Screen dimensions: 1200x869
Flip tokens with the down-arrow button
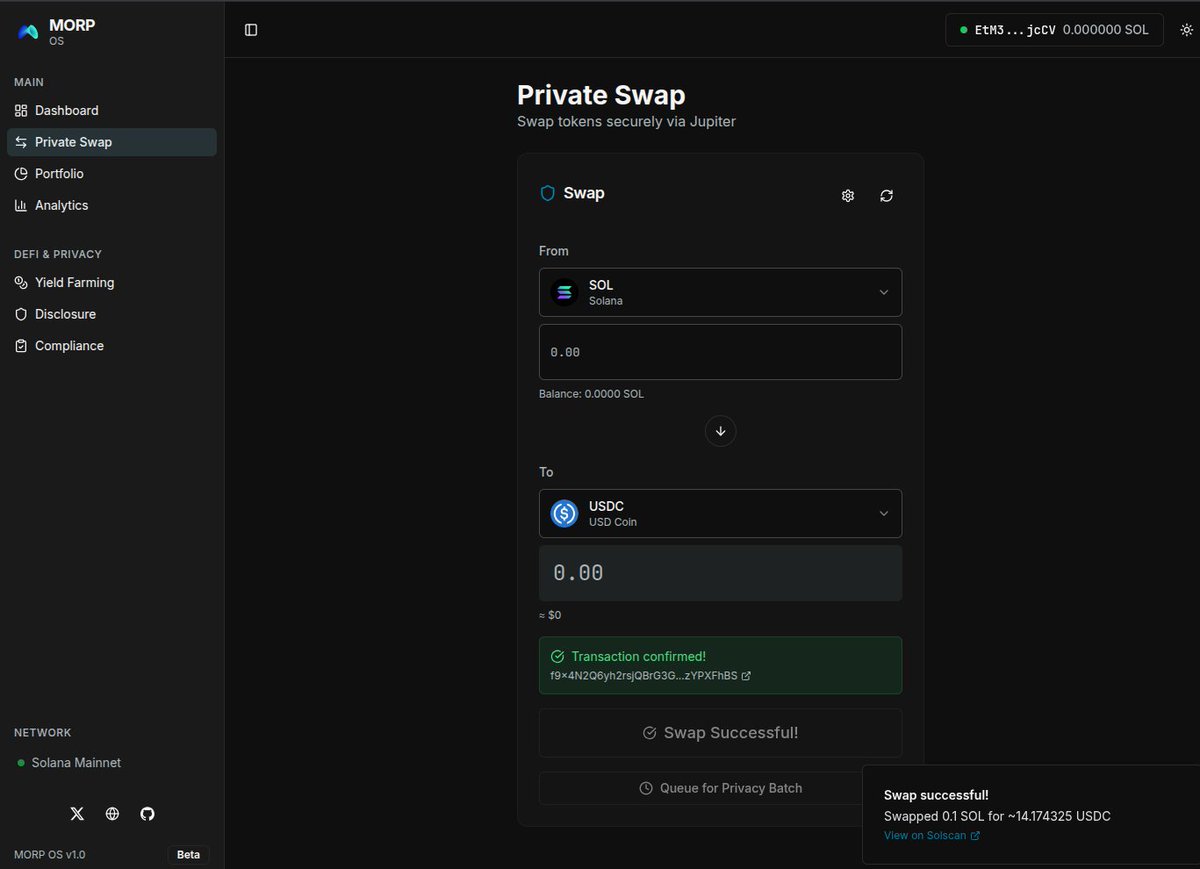coord(720,431)
